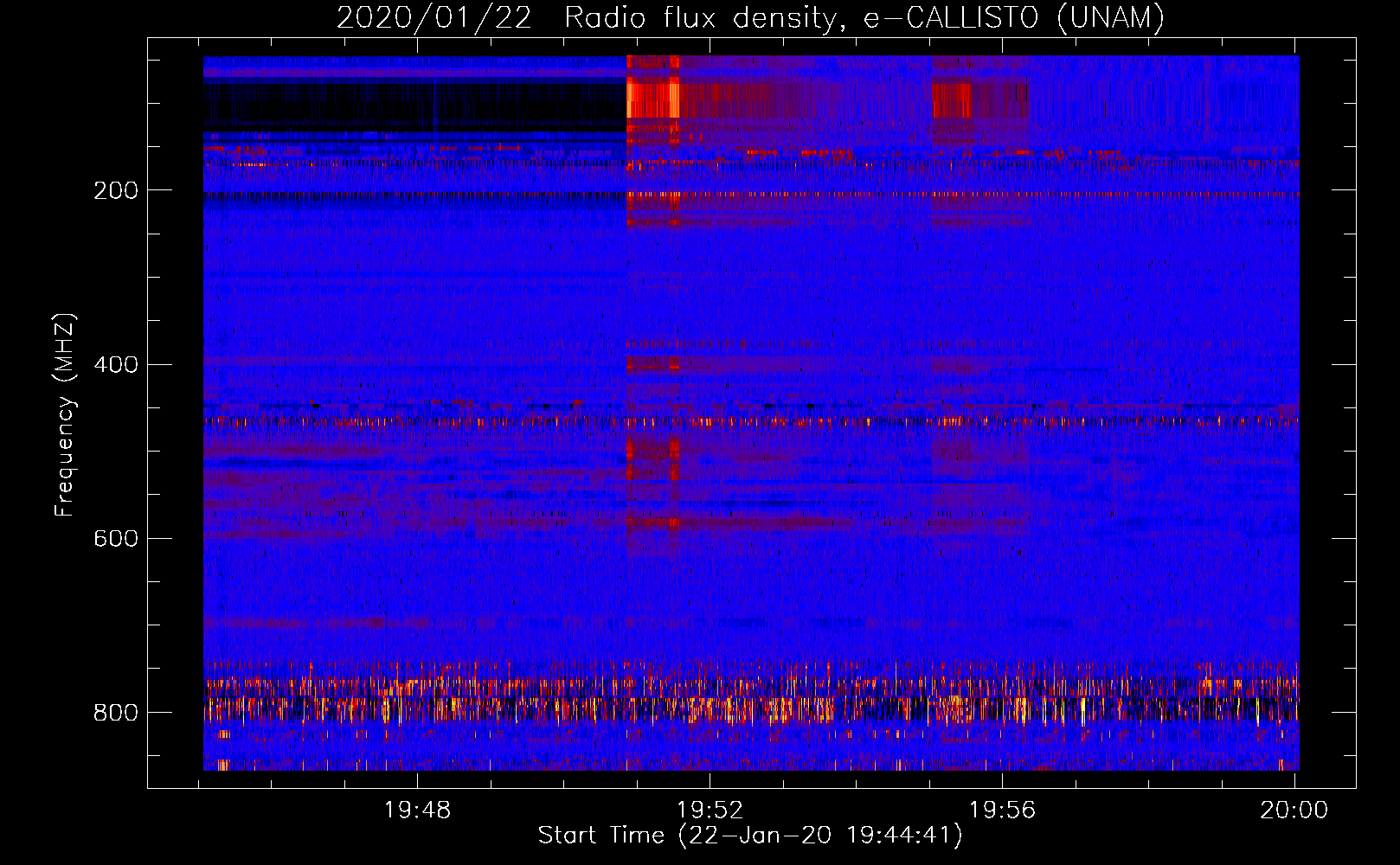Viewport: 1400px width, 865px height.
Task: Click the 20:00 time tick label
Action: click(1294, 811)
